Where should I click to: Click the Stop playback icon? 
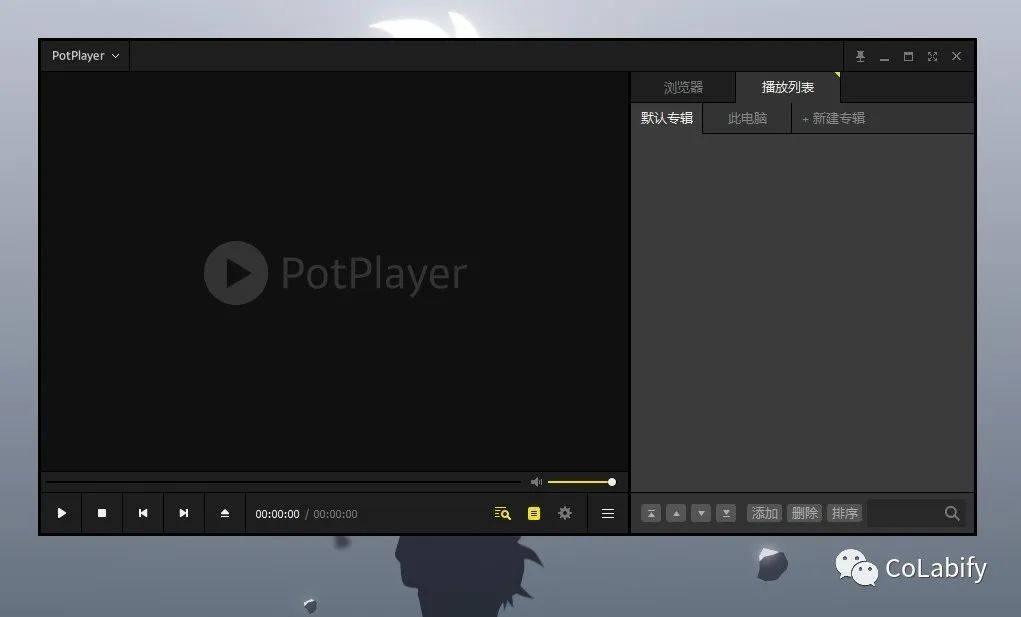click(x=102, y=512)
